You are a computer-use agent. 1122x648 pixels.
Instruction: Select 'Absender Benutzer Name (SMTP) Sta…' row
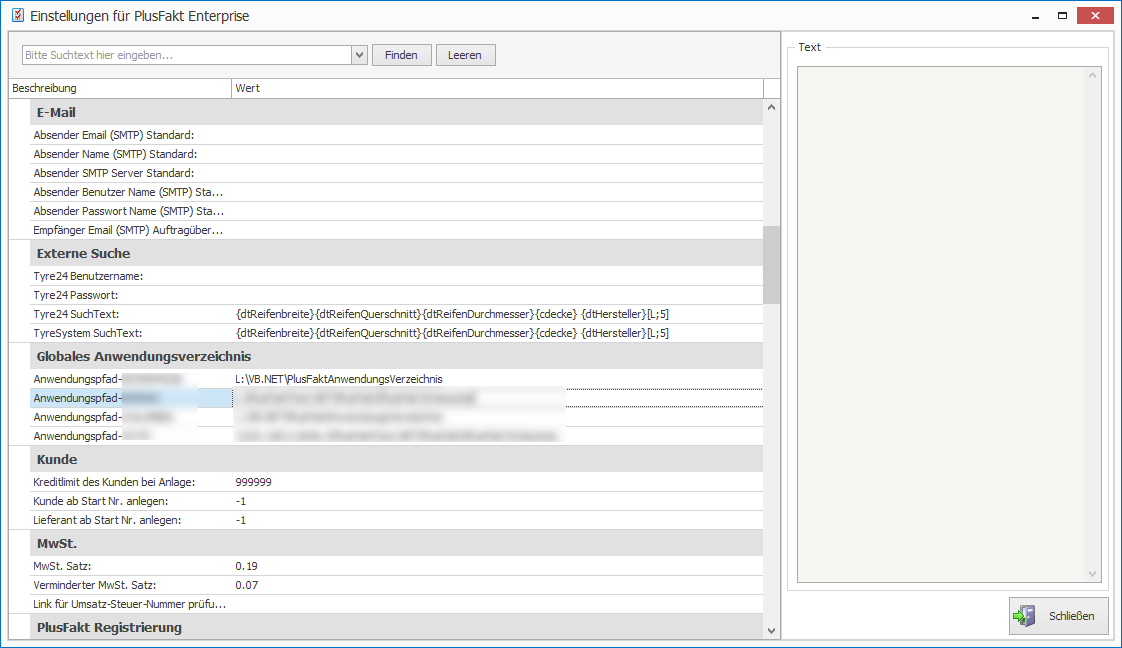pos(396,192)
